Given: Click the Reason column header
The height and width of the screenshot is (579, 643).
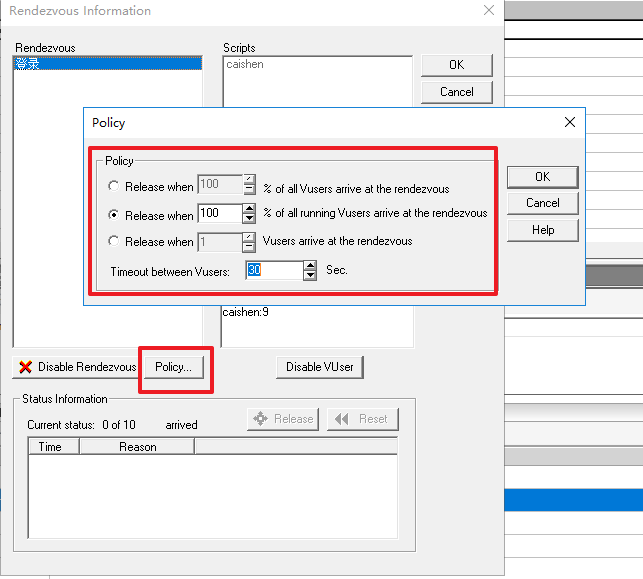Looking at the screenshot, I should 137,447.
